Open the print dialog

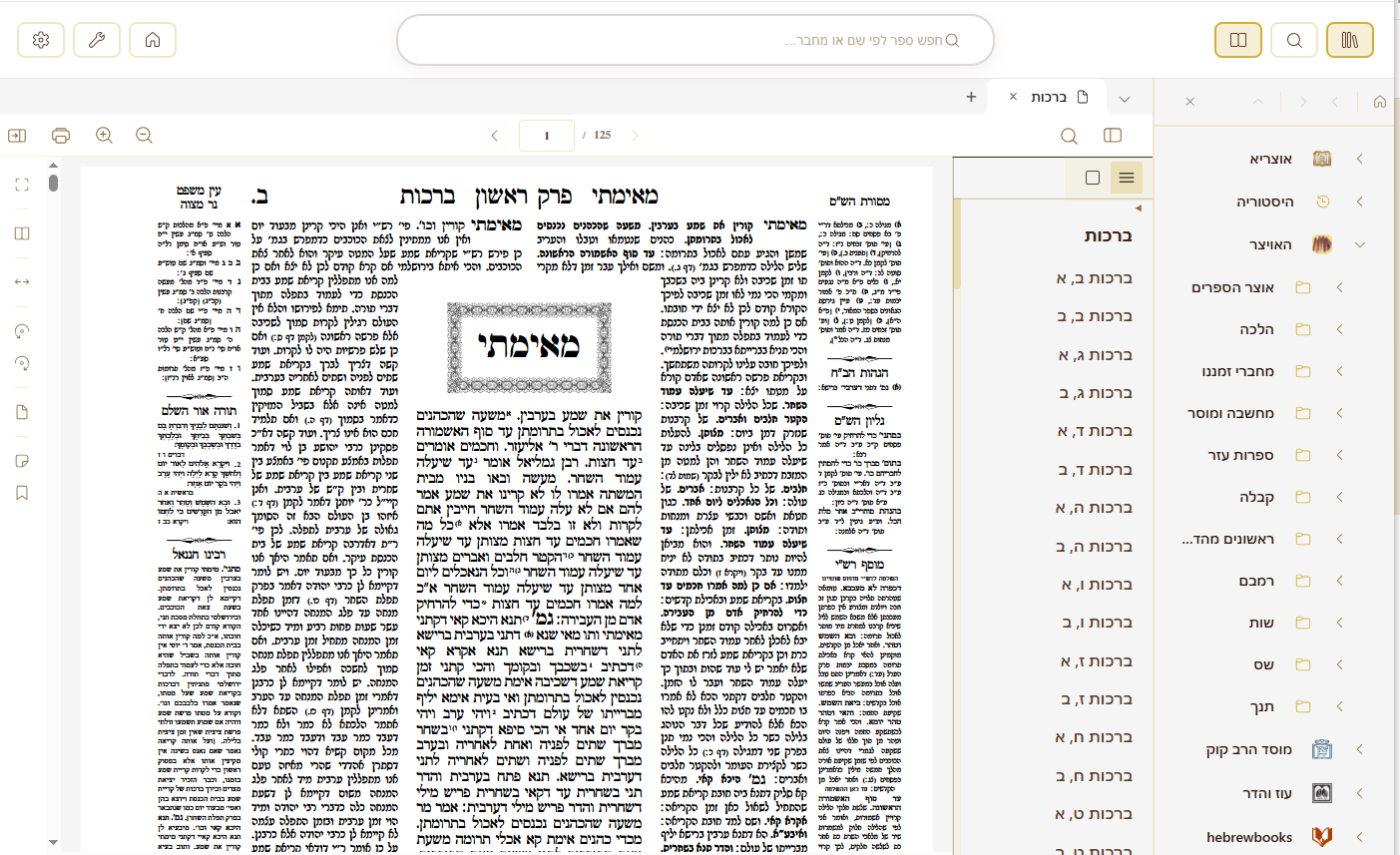60,135
